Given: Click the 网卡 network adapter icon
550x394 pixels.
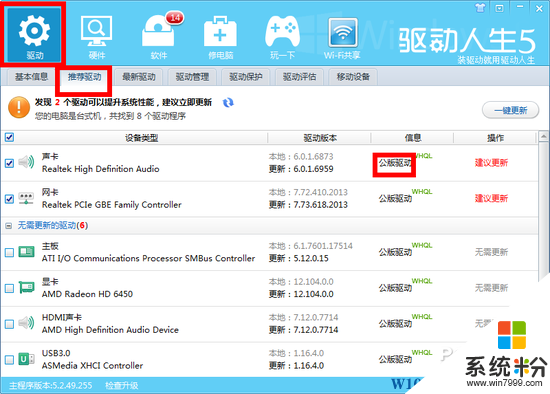Looking at the screenshot, I should click(x=26, y=198).
